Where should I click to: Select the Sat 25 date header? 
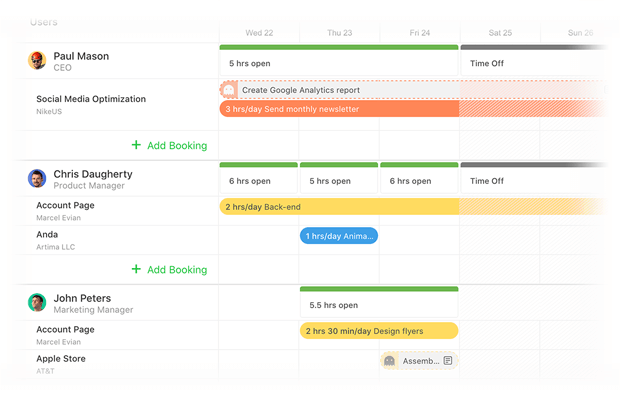[x=499, y=33]
